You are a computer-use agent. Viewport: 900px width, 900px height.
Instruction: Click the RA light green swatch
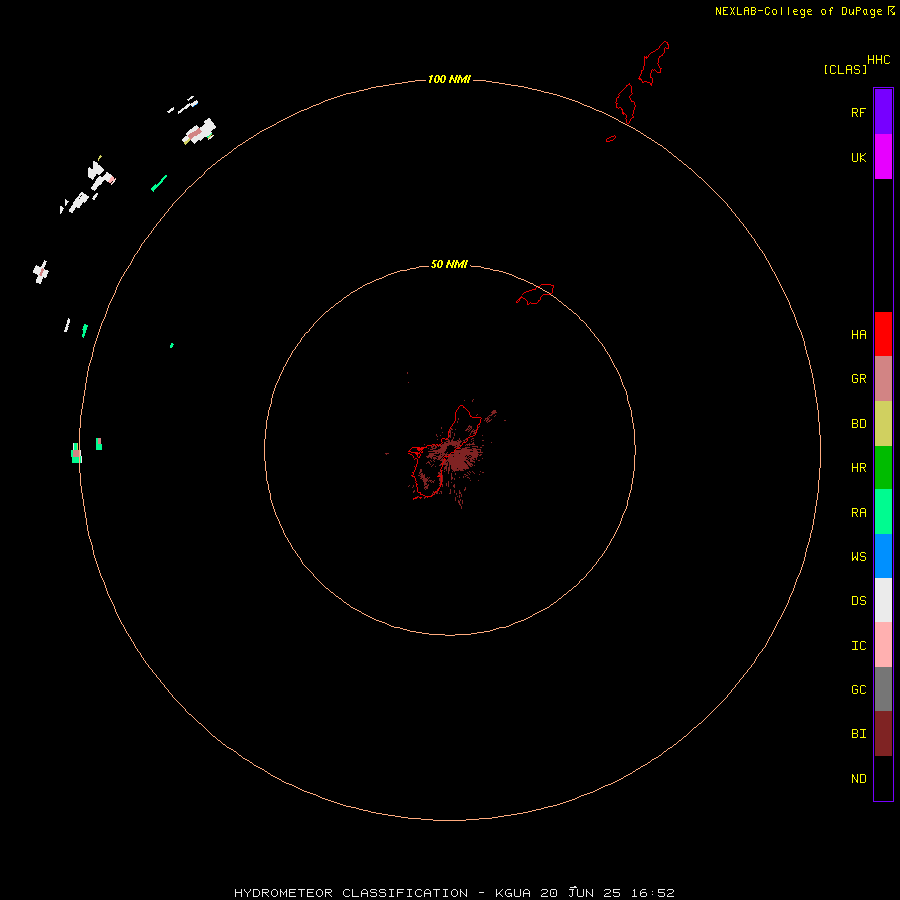(883, 512)
